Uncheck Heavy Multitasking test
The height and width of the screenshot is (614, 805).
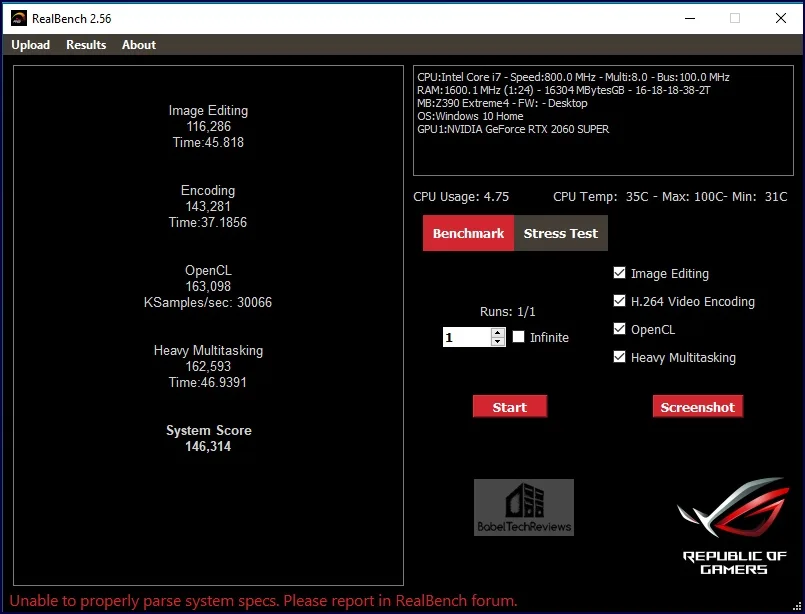click(620, 357)
